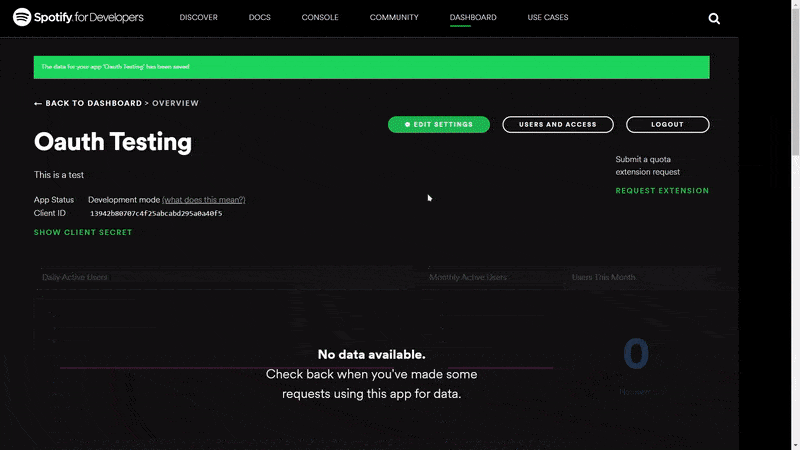Click the 'Submit a quota extension request' text
This screenshot has height=450, width=800.
pyautogui.click(x=647, y=165)
